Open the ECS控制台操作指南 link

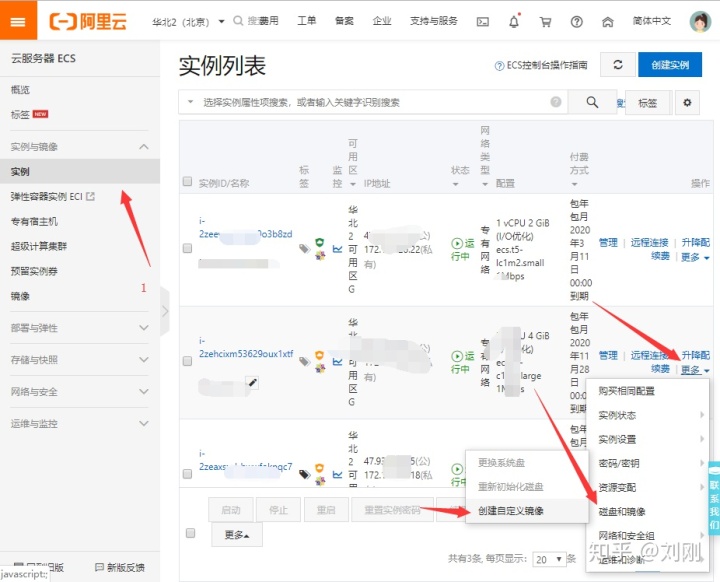pos(541,65)
